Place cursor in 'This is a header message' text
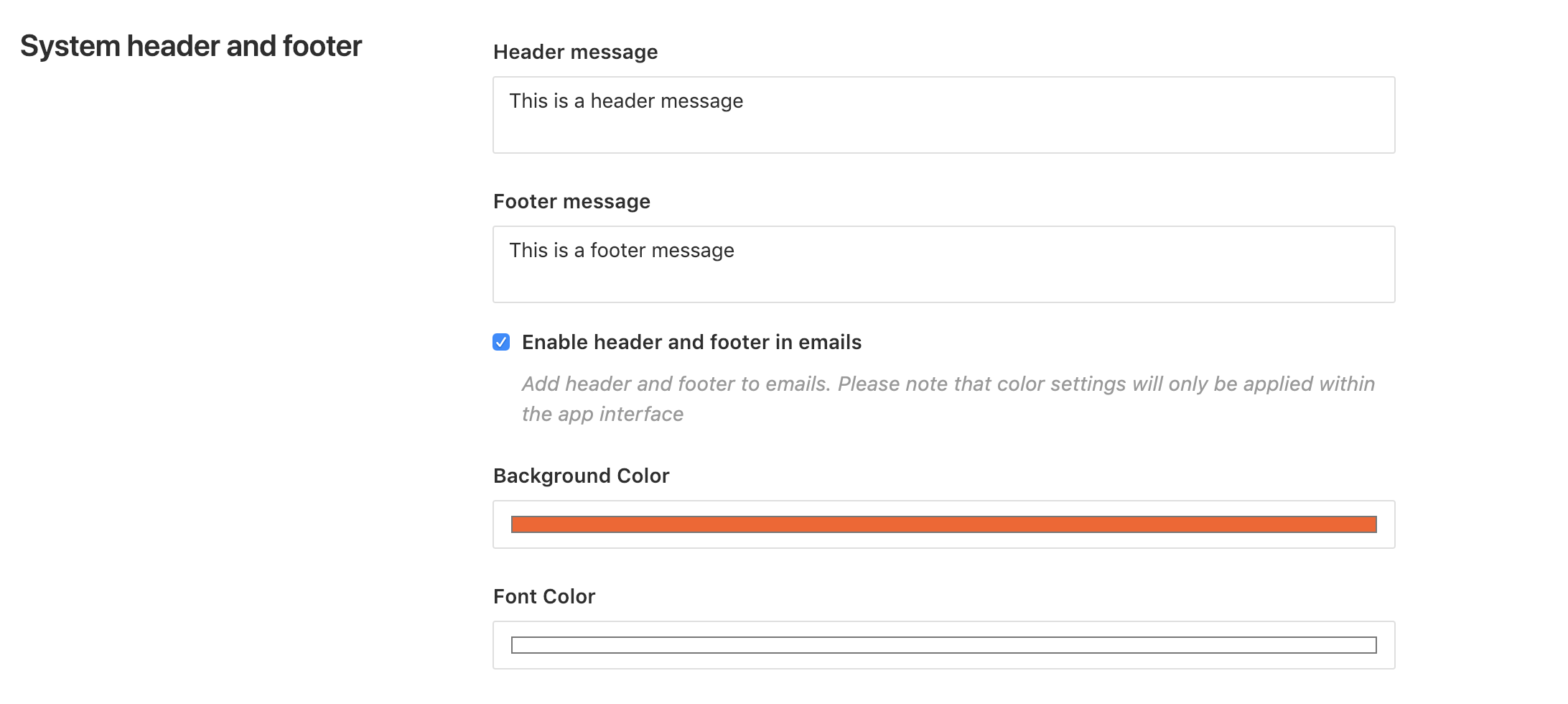The image size is (1568, 704). point(626,101)
